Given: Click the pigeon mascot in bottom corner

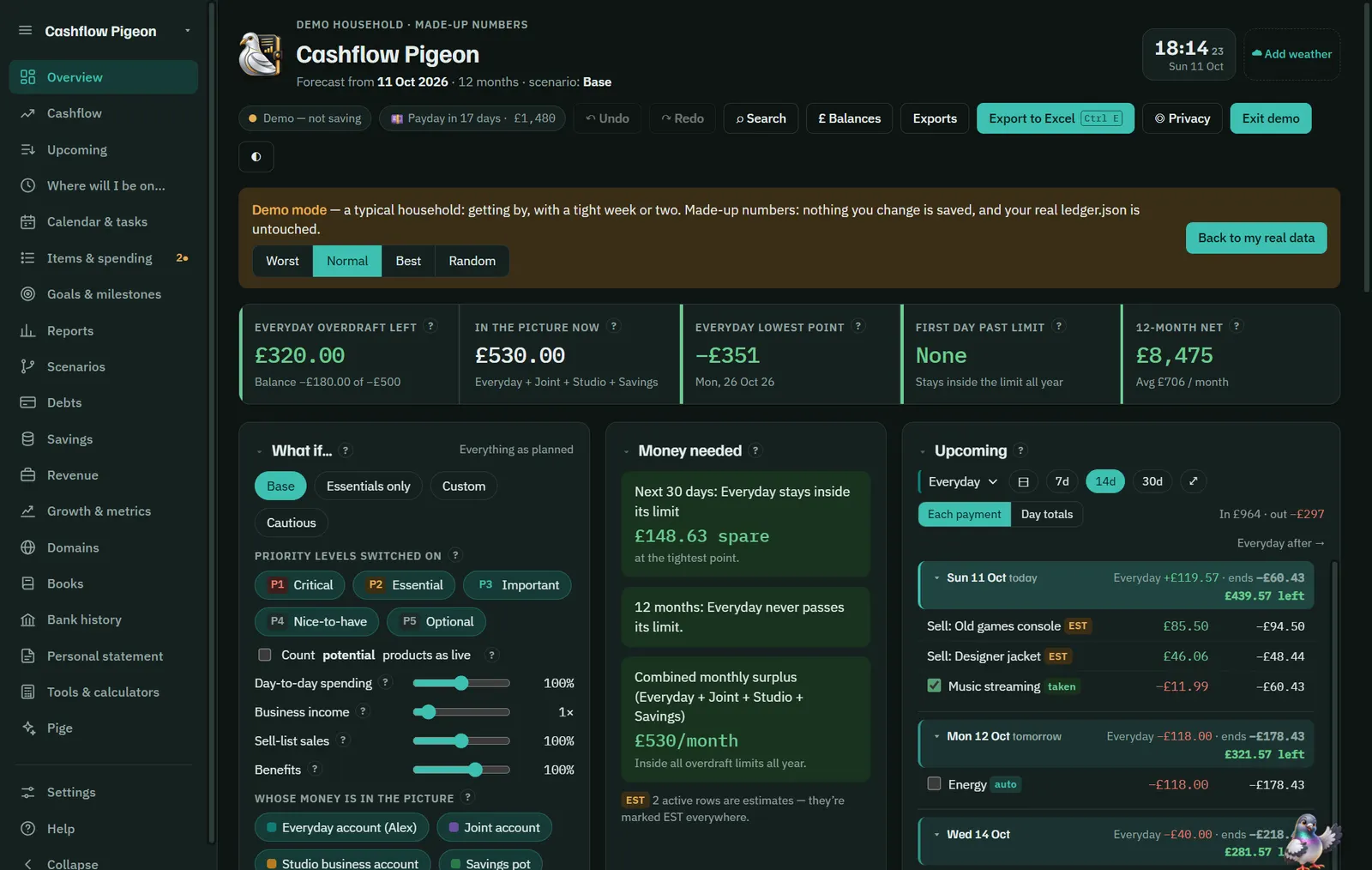Looking at the screenshot, I should pos(1313,842).
